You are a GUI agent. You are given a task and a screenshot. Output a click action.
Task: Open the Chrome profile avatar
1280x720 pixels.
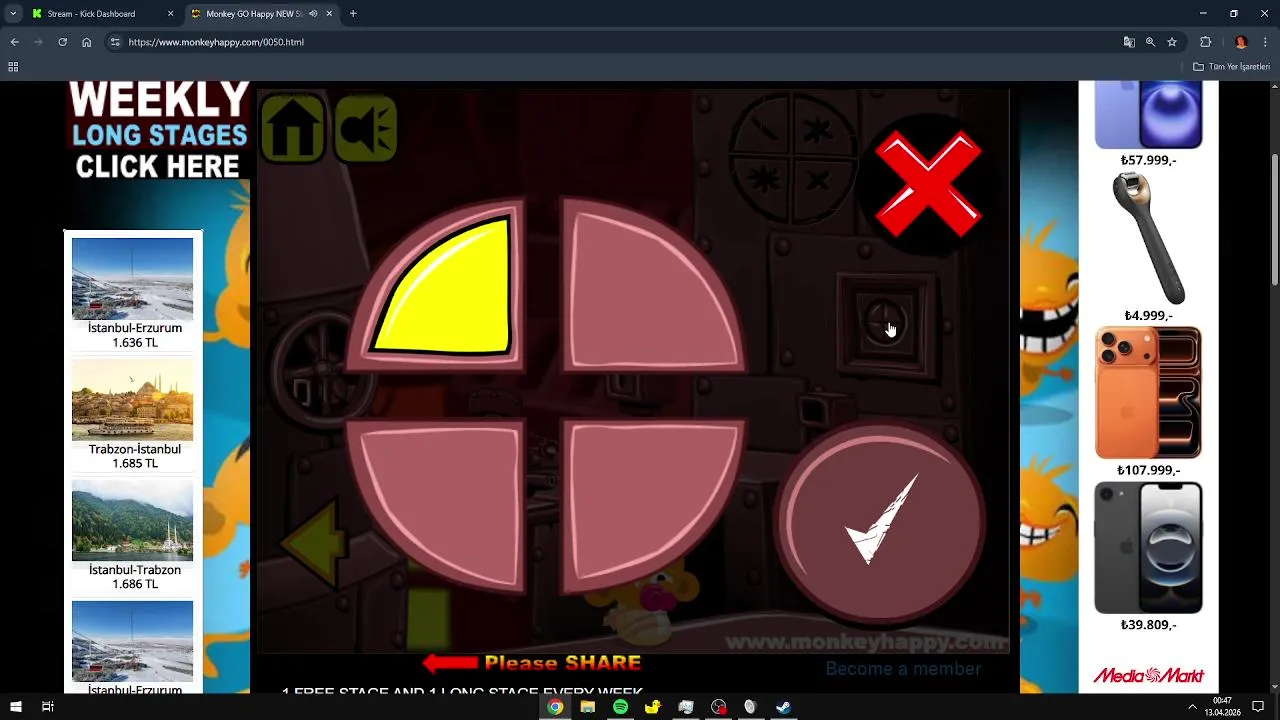tap(1241, 42)
